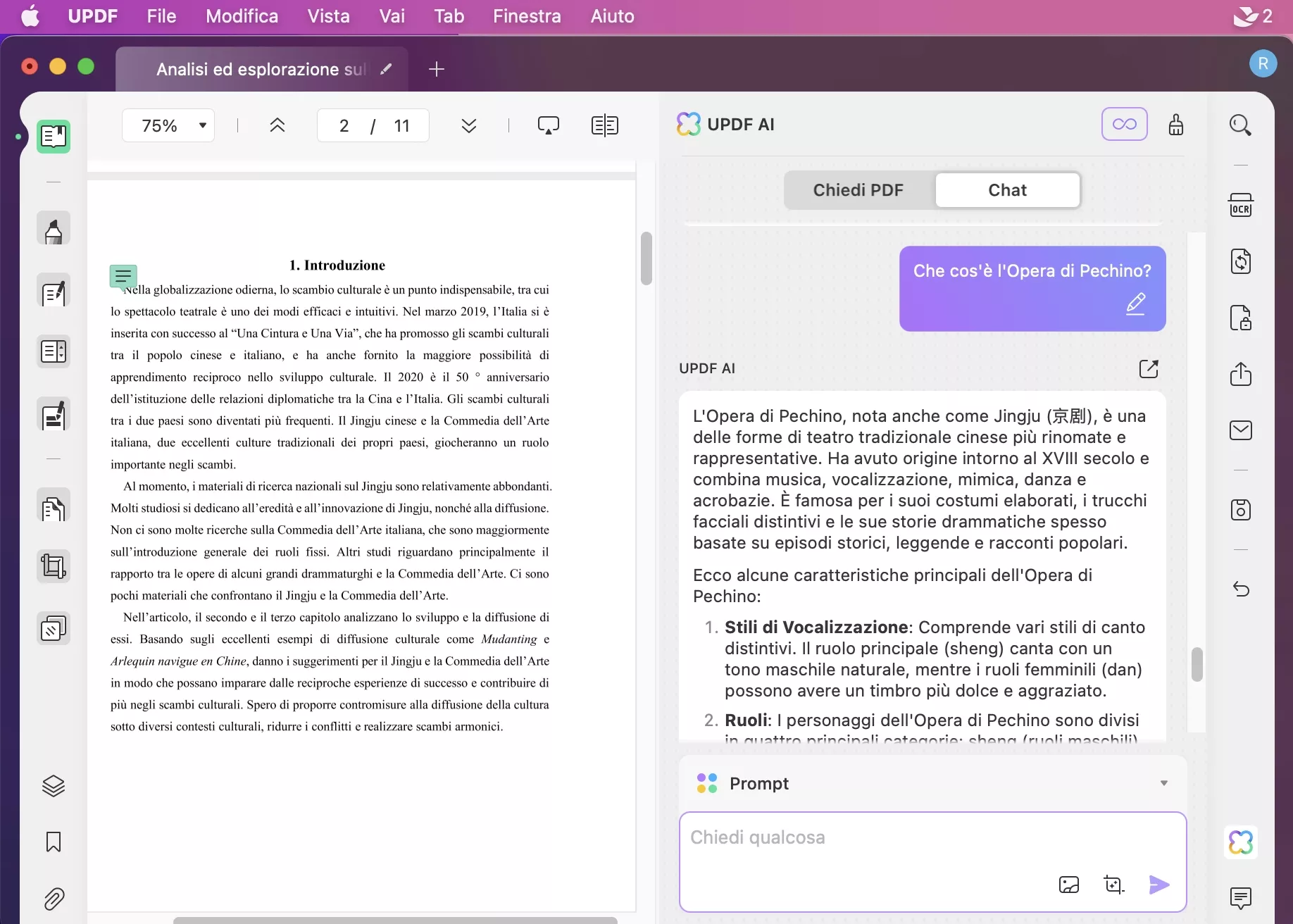Go to the next page with the down chevrons
Viewport: 1293px width, 924px height.
(x=469, y=125)
